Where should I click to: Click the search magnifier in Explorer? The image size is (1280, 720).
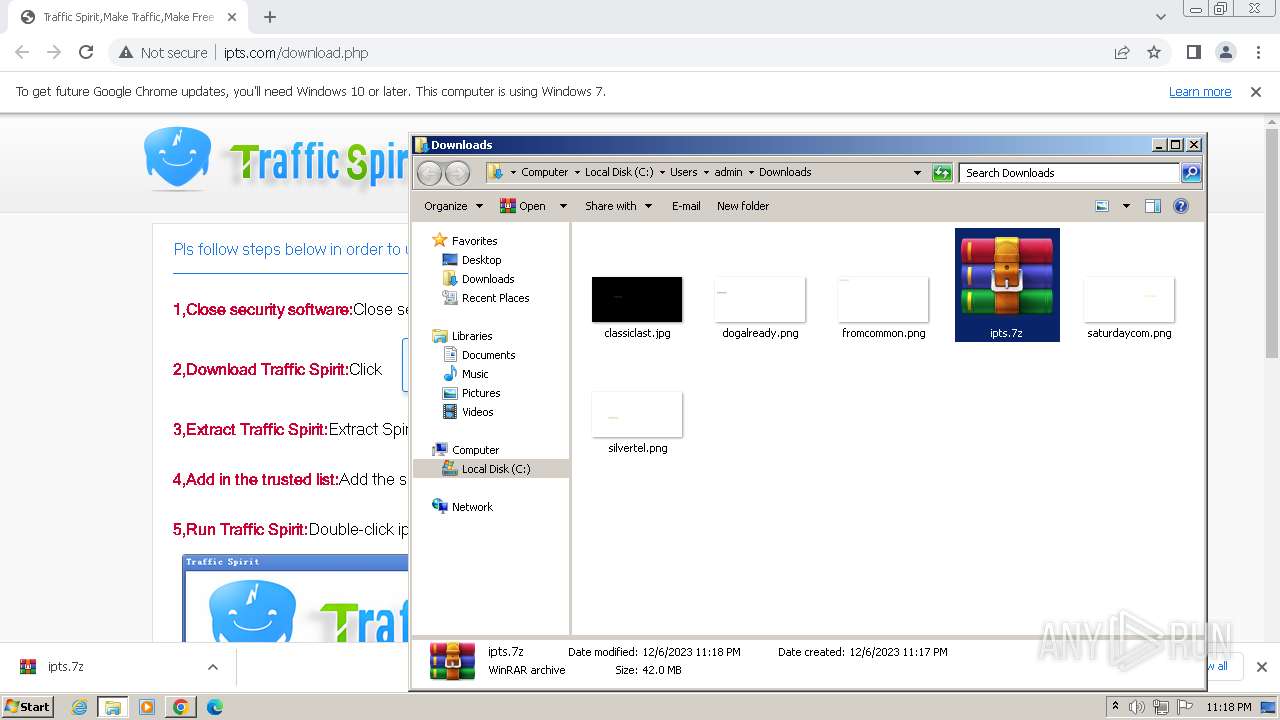1190,173
